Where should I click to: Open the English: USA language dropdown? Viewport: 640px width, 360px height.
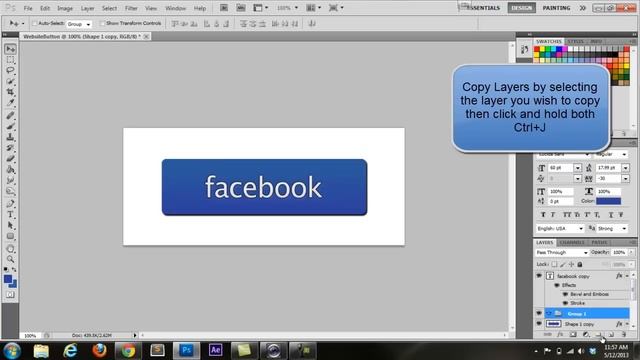point(560,229)
